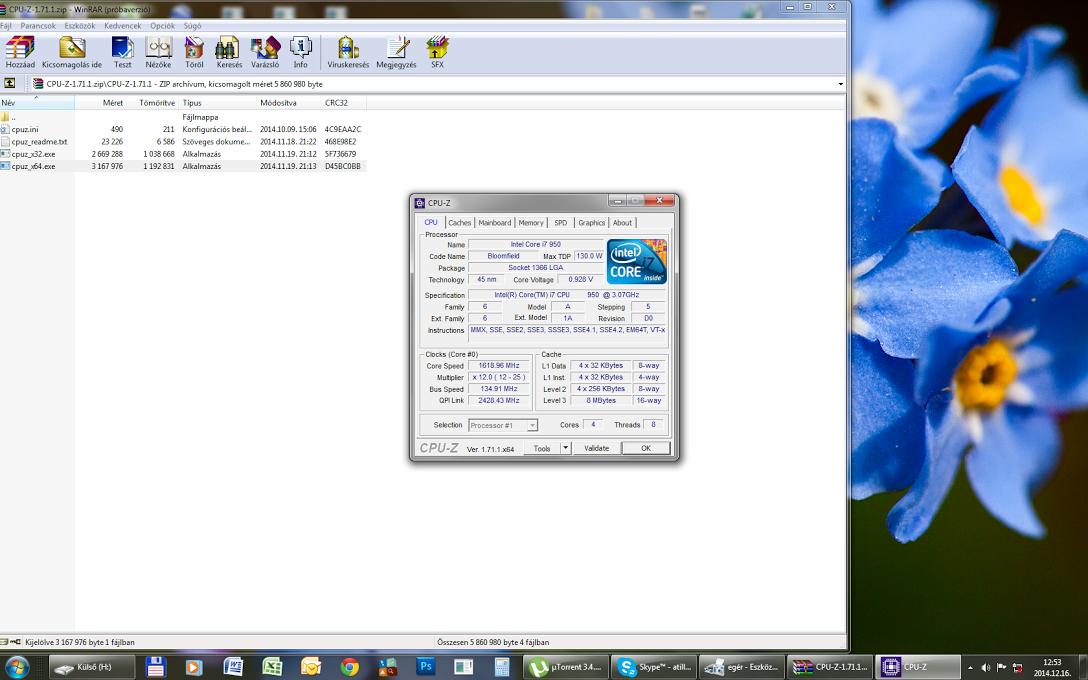Switch to Skype taskbar button
This screenshot has height=680, width=1088.
pos(654,668)
